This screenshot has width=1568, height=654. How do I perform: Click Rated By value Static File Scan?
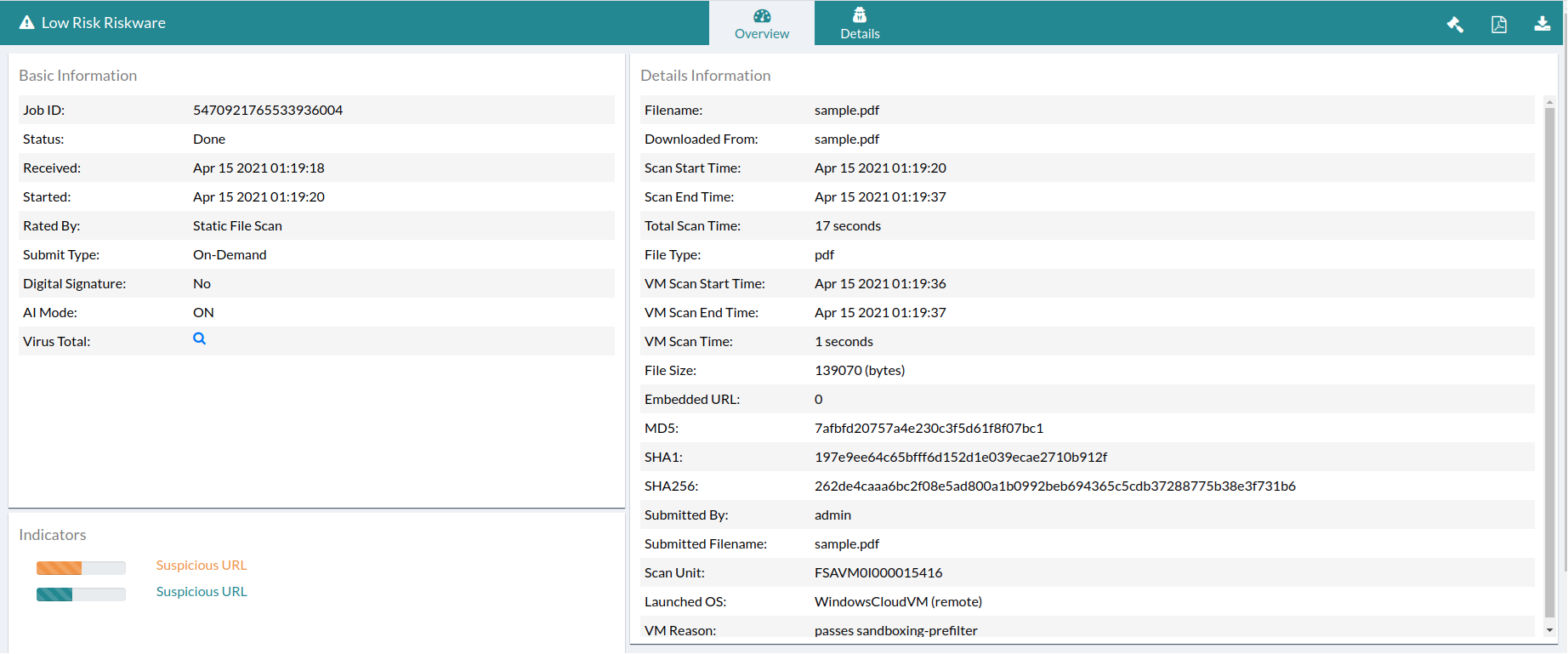point(237,226)
